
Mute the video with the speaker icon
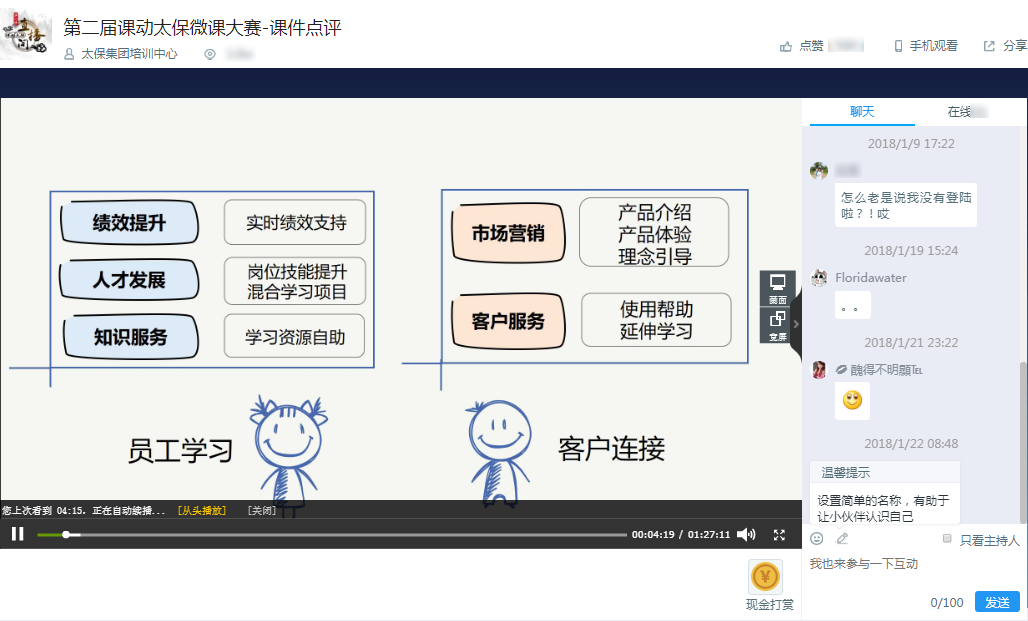point(746,535)
